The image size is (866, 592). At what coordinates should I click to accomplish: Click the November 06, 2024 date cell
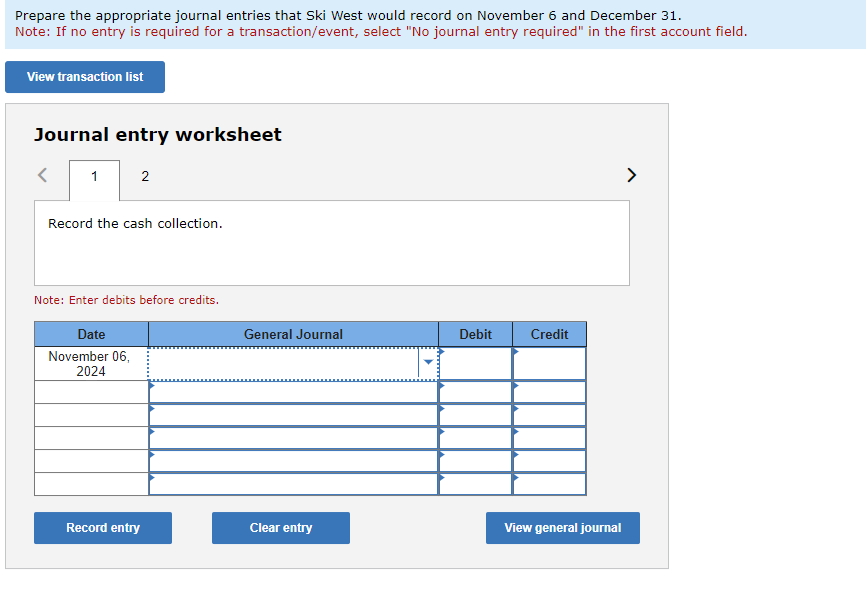tap(91, 363)
